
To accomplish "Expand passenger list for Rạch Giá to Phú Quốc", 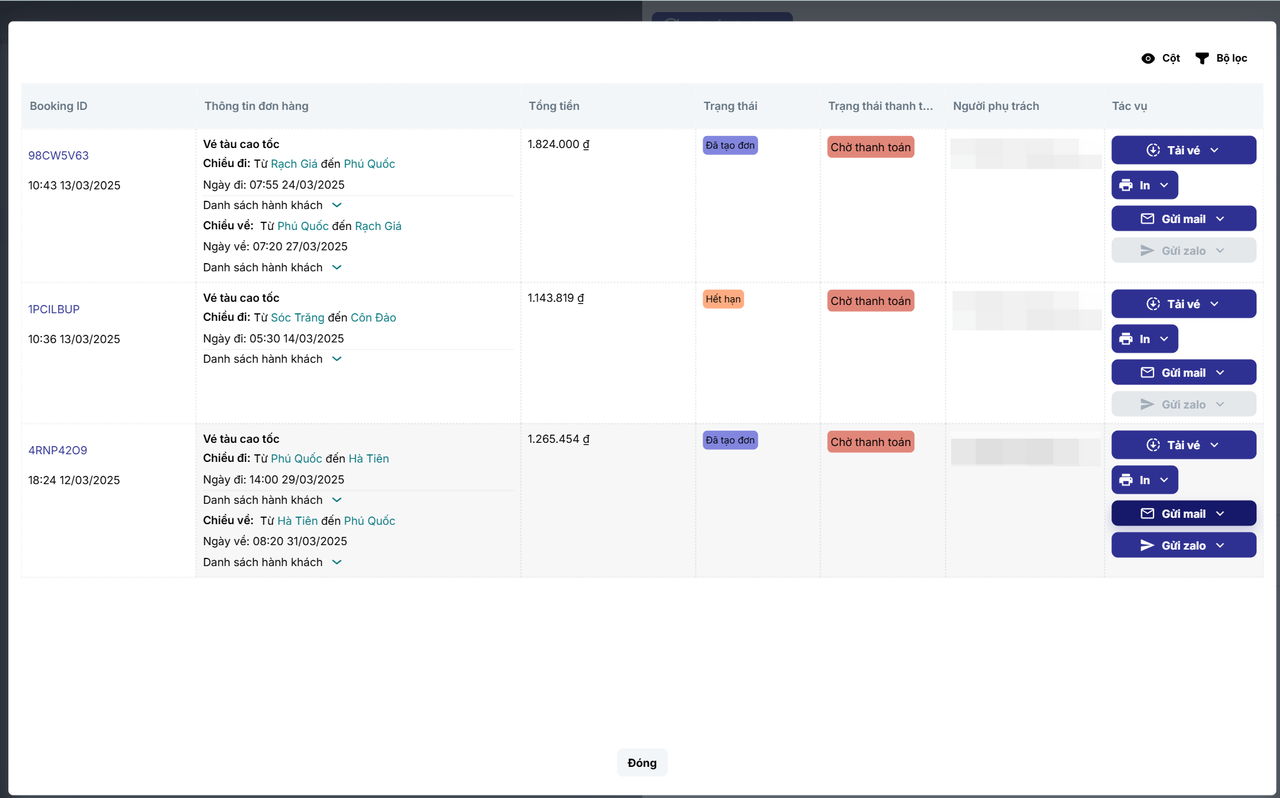I will point(272,205).
